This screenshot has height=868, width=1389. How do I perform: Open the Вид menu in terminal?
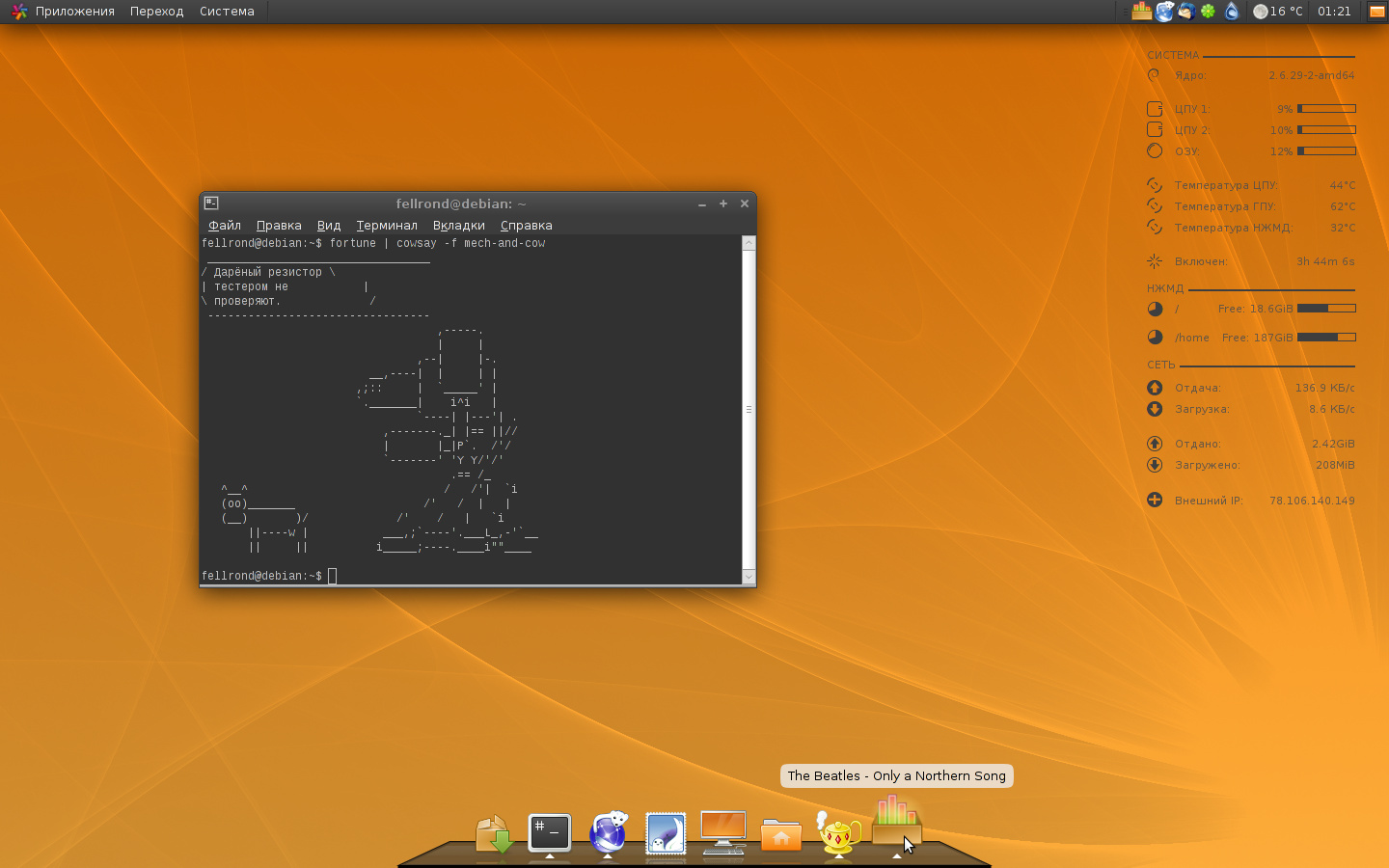[x=329, y=226]
